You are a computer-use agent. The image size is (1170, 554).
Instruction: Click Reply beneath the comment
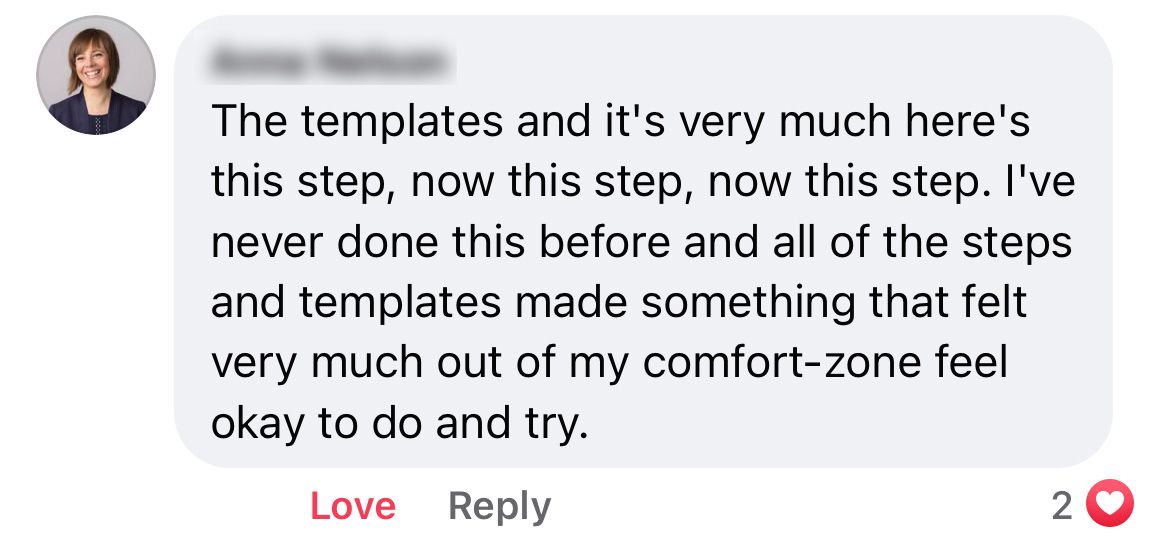coord(499,506)
